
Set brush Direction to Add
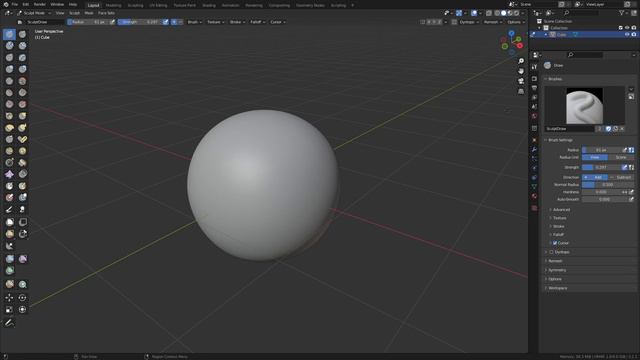click(595, 177)
